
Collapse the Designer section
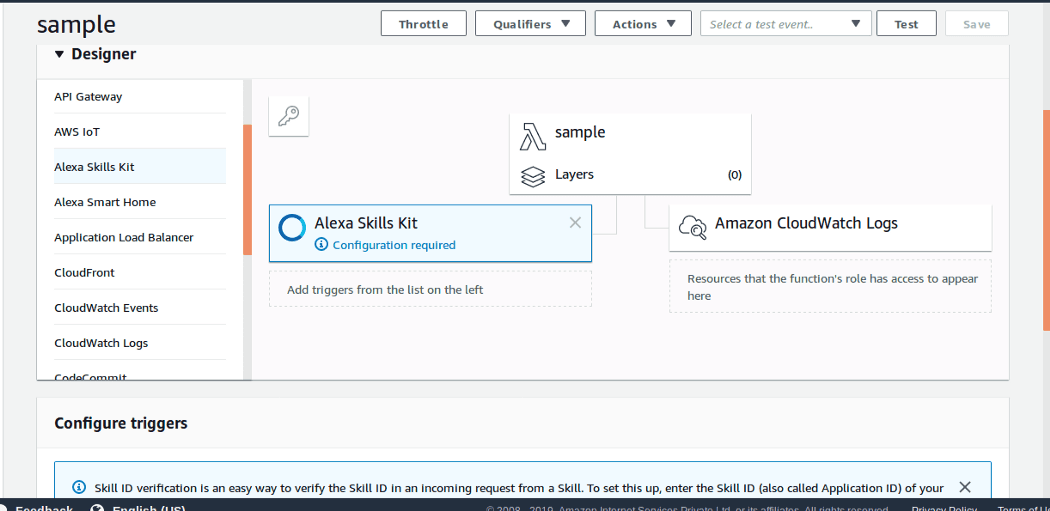click(x=60, y=55)
